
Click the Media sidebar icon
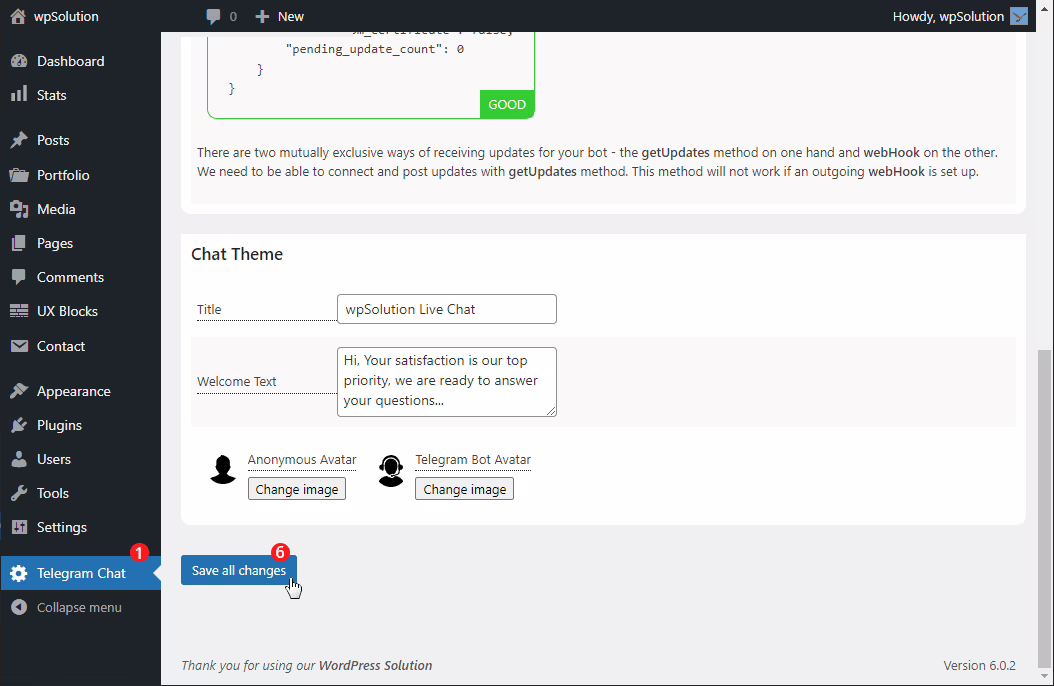pyautogui.click(x=19, y=209)
